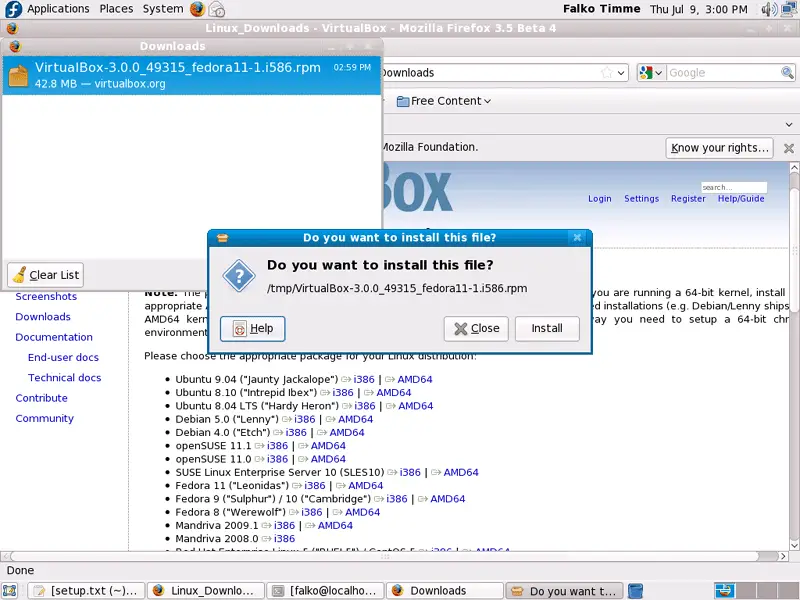
Task: Click the RPM package icon in Downloads list
Action: (x=18, y=76)
